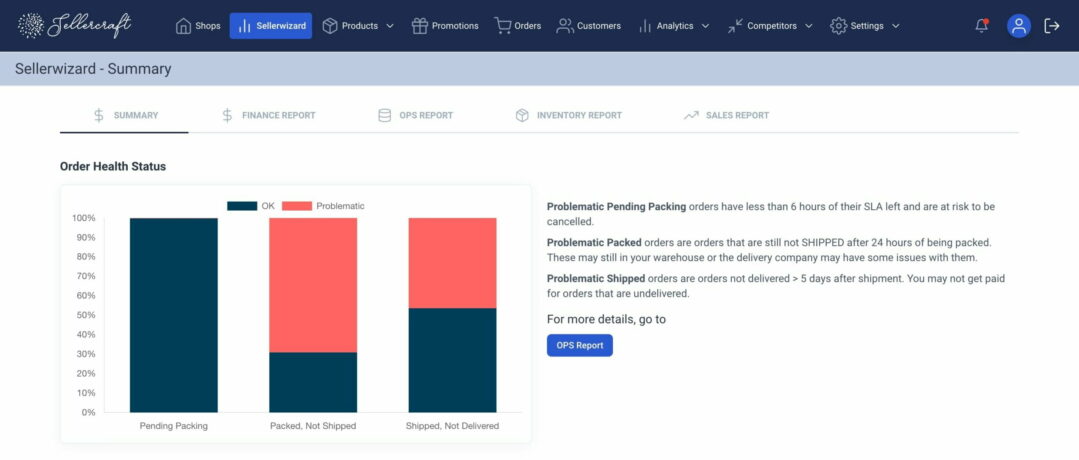This screenshot has width=1079, height=460.
Task: Click the Promotions gift icon
Action: point(420,26)
